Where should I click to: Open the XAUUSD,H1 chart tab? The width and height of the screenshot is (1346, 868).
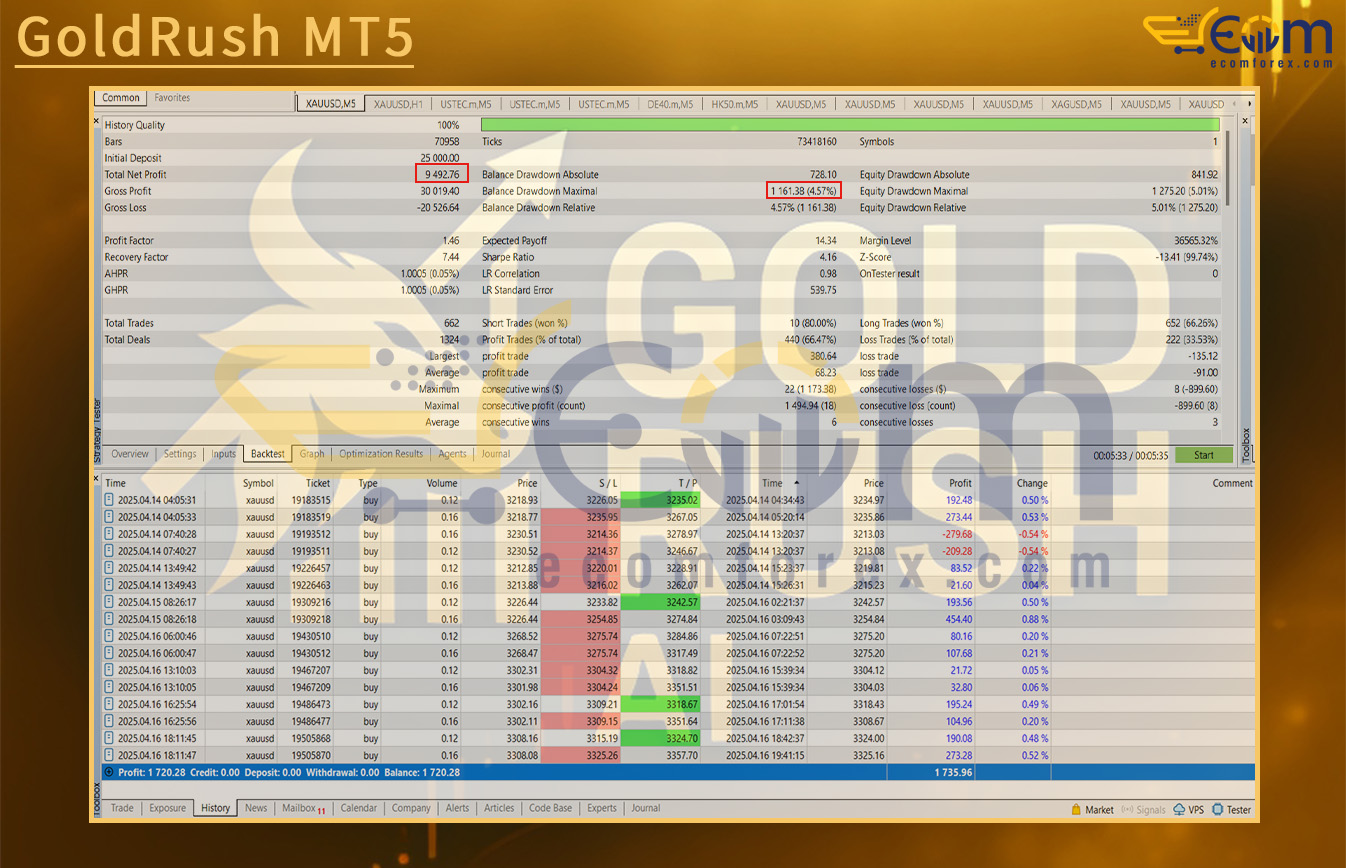399,104
